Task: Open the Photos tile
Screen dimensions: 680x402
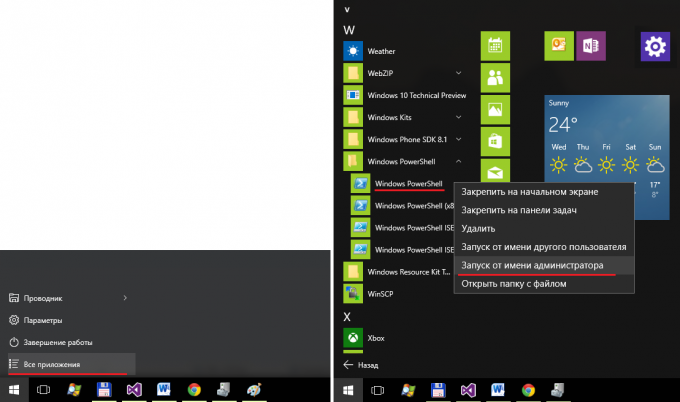Action: tap(495, 110)
